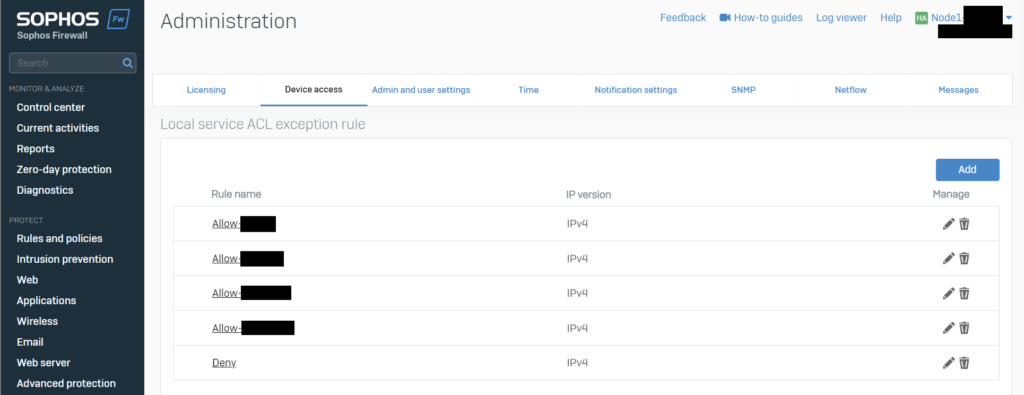Open the Netflow tab

pos(850,90)
